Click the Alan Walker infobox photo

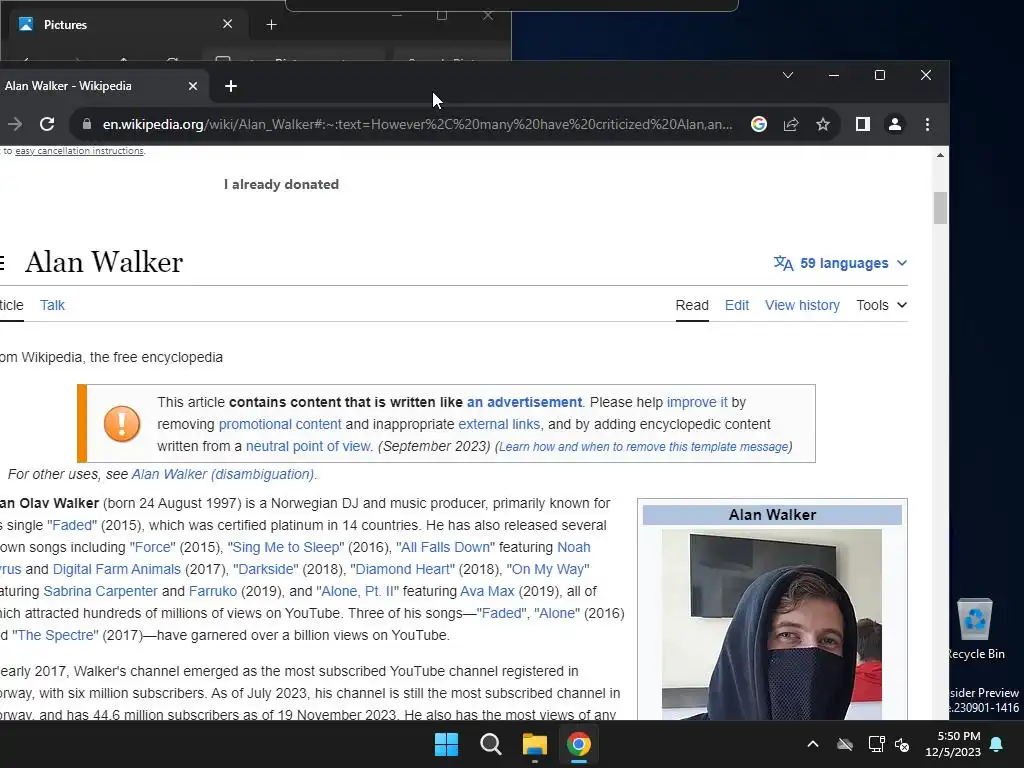(x=772, y=624)
